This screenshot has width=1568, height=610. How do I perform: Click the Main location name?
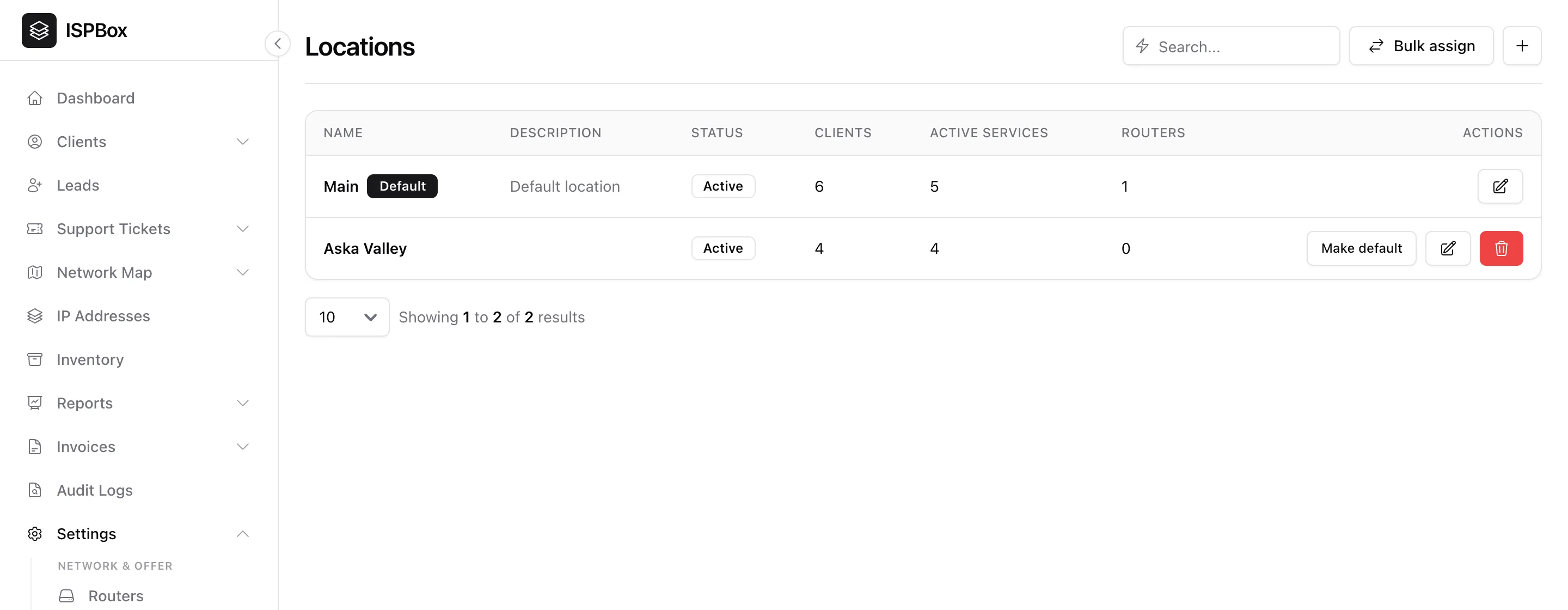341,186
